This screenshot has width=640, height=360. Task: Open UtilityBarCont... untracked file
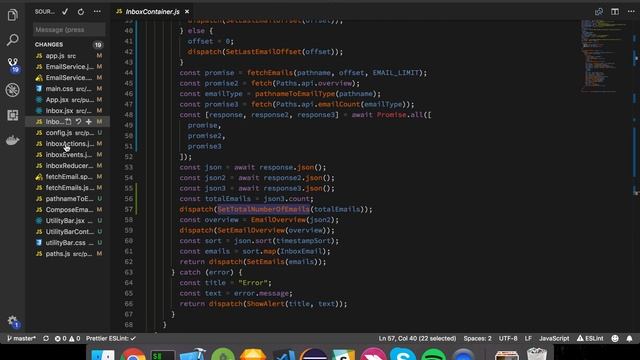(x=68, y=232)
